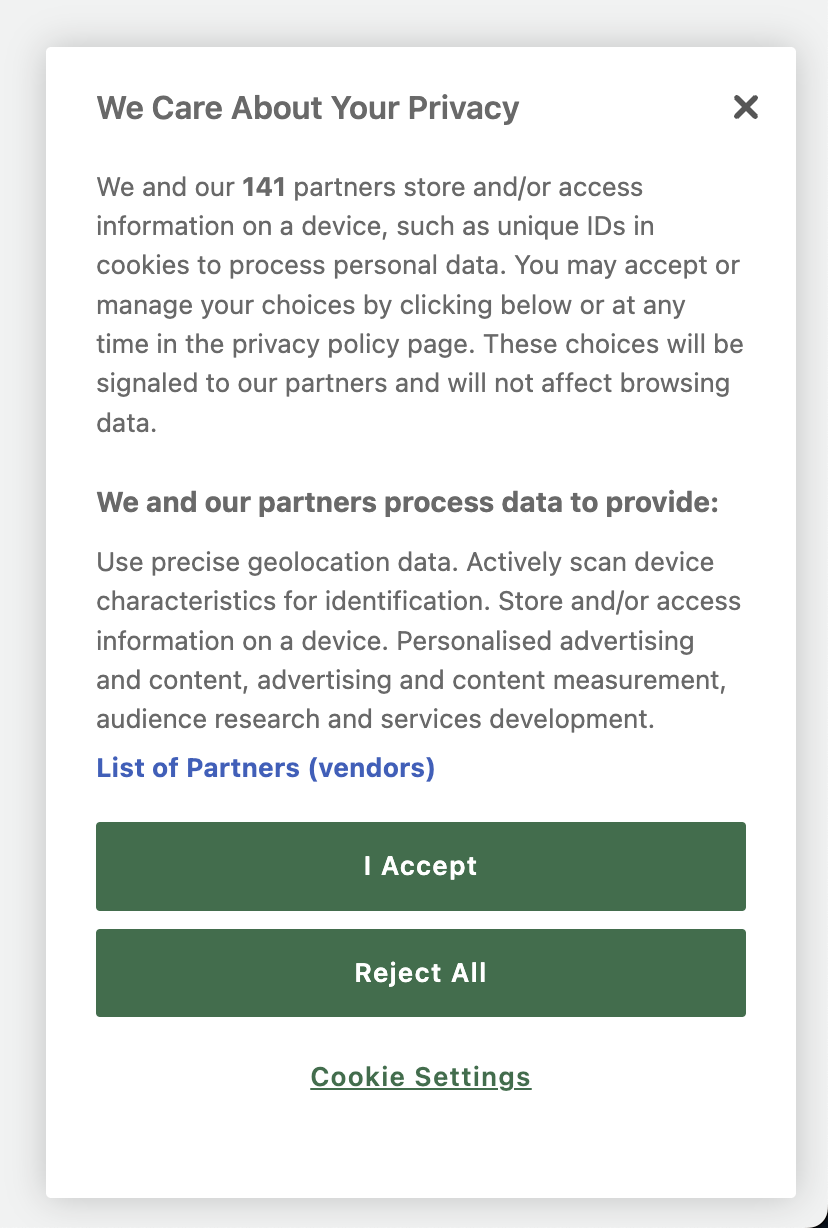Image resolution: width=828 pixels, height=1228 pixels.
Task: Select the bold 141 partners number
Action: pyautogui.click(x=264, y=187)
